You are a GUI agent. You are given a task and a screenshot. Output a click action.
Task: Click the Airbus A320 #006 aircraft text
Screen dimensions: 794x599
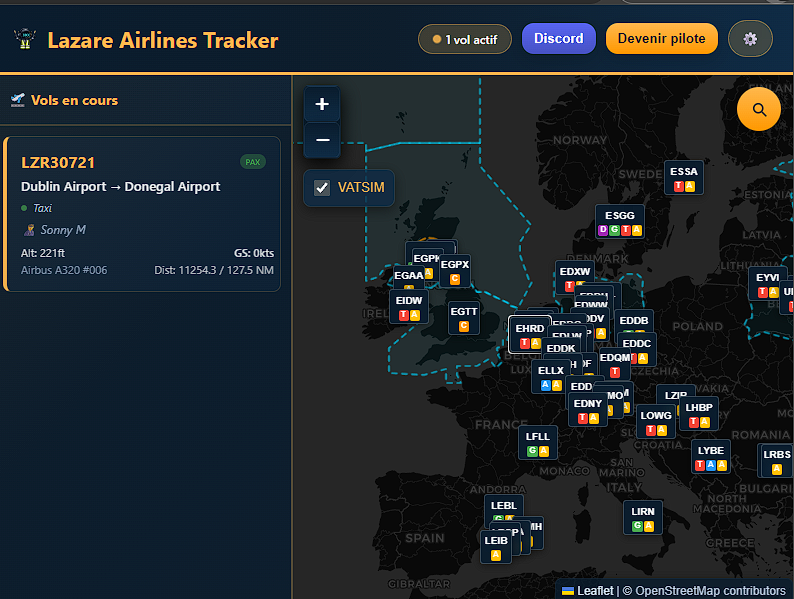pos(64,270)
